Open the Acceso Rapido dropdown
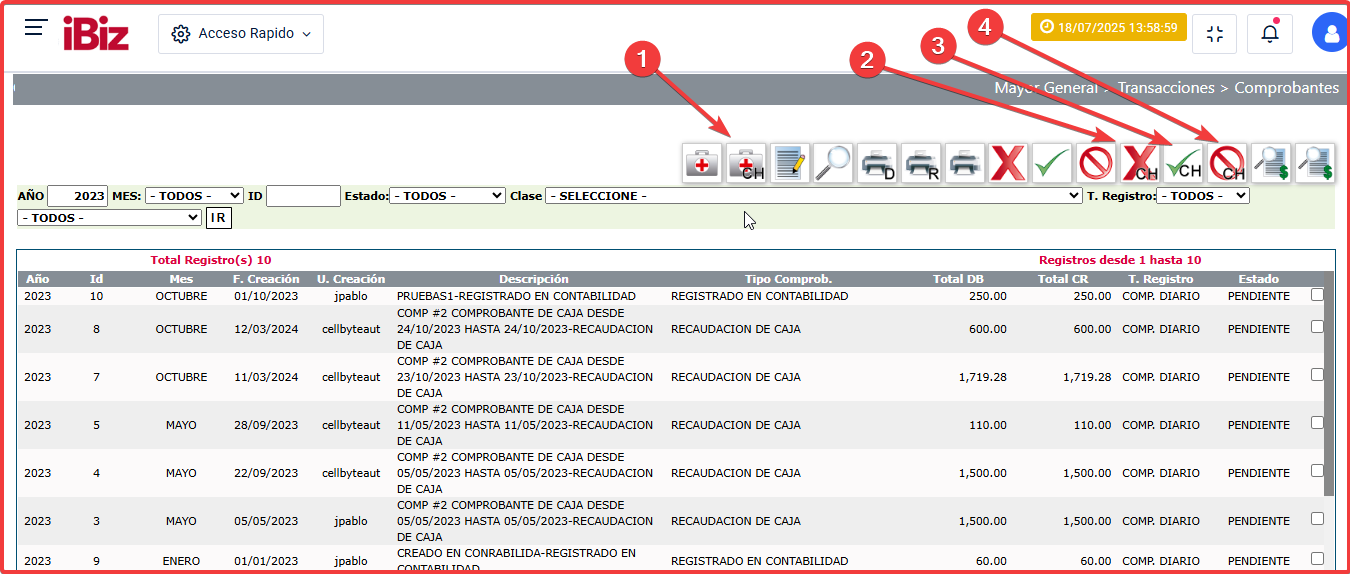1350x574 pixels. click(241, 34)
